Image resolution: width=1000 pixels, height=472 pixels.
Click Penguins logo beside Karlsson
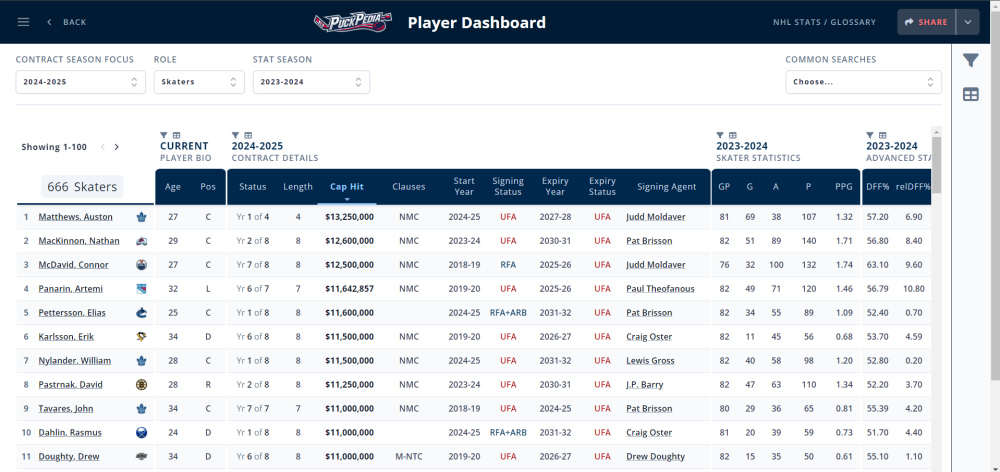tap(142, 337)
